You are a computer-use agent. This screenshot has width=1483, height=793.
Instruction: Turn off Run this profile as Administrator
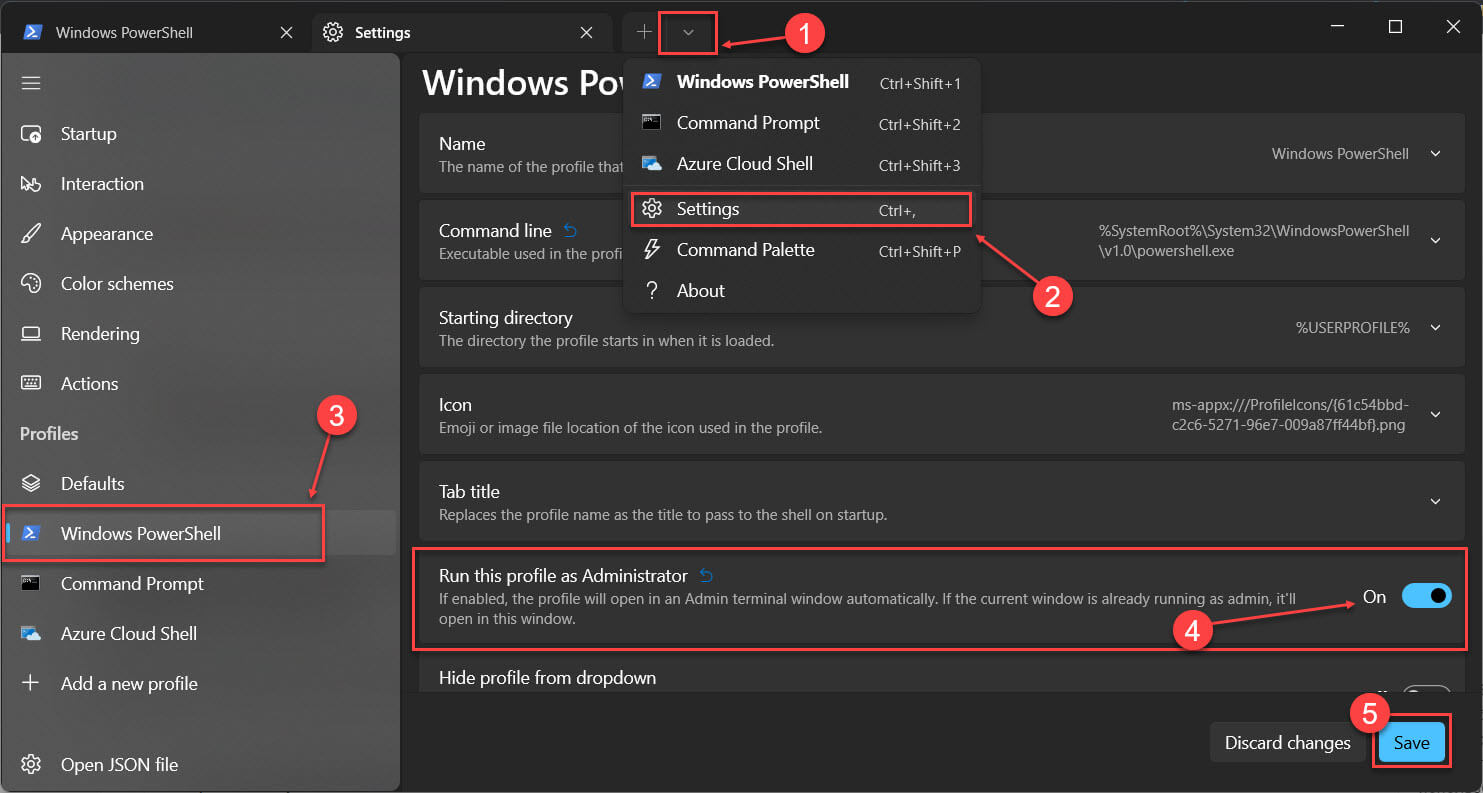click(1426, 596)
